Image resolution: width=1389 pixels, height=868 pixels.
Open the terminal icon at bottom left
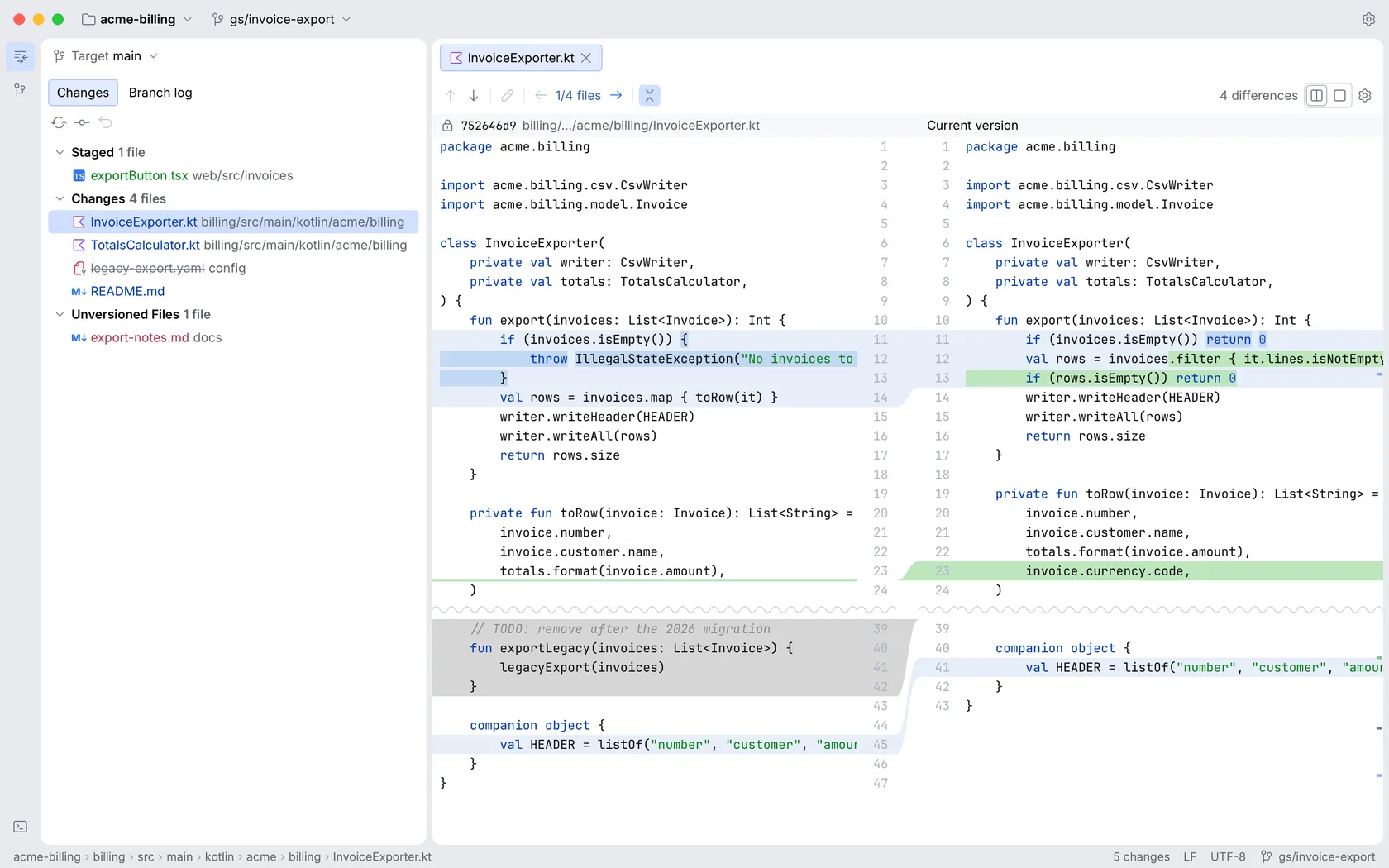tap(21, 827)
